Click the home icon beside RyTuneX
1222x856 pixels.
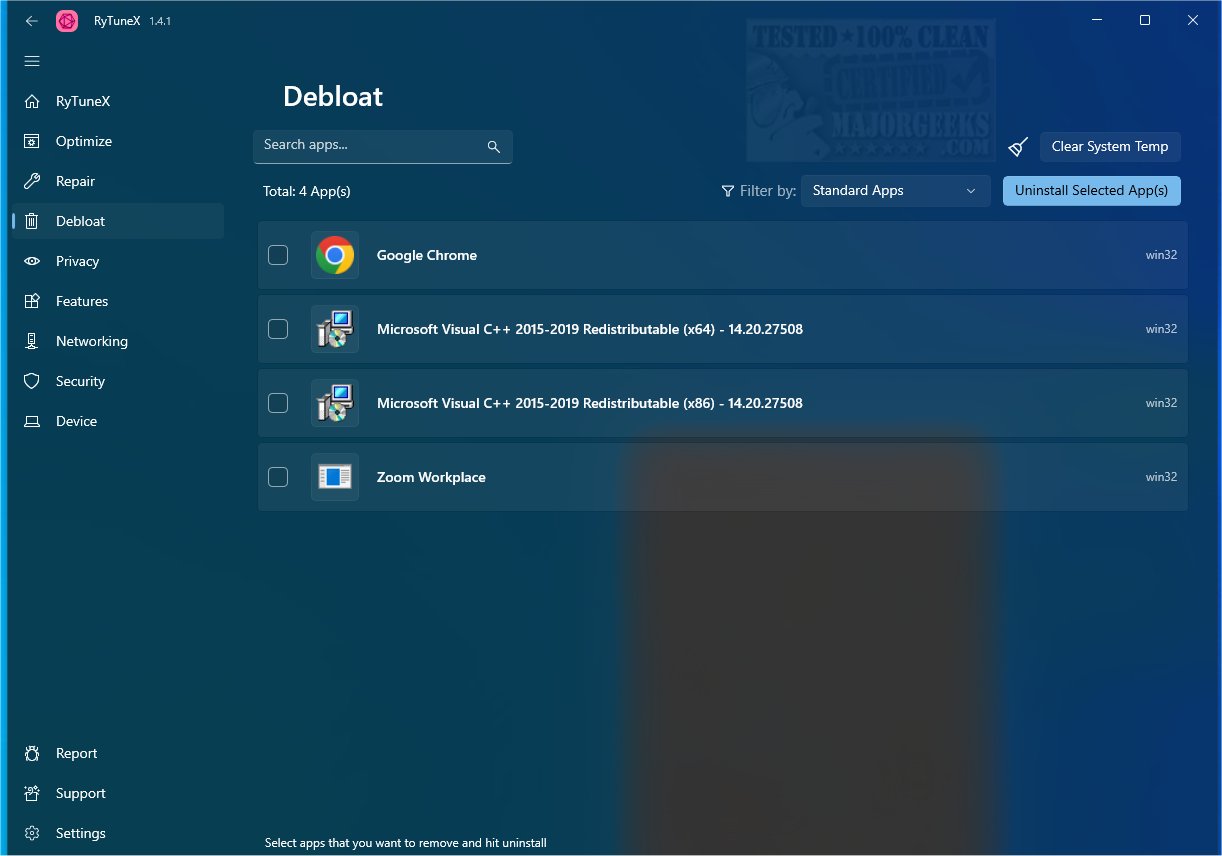pos(32,102)
